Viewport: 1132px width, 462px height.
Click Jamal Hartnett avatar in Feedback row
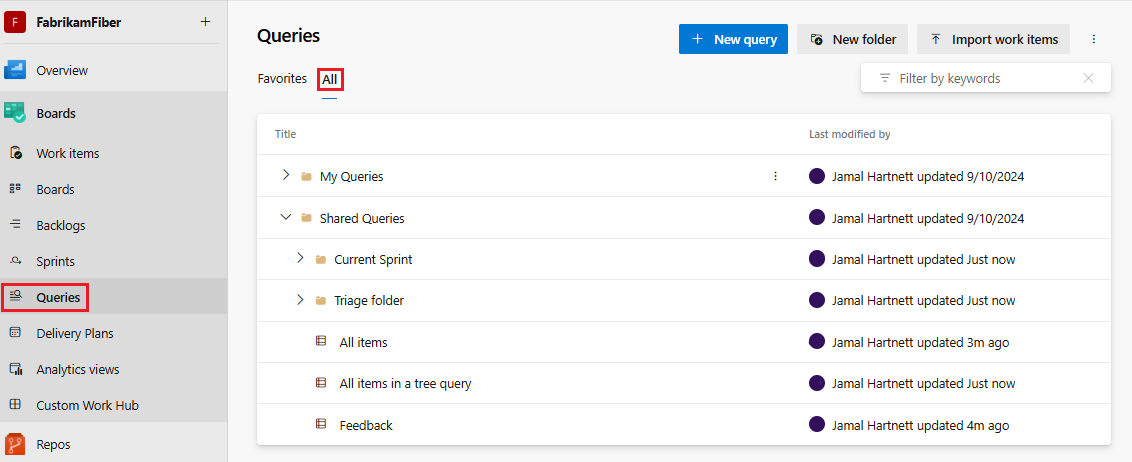pyautogui.click(x=817, y=424)
